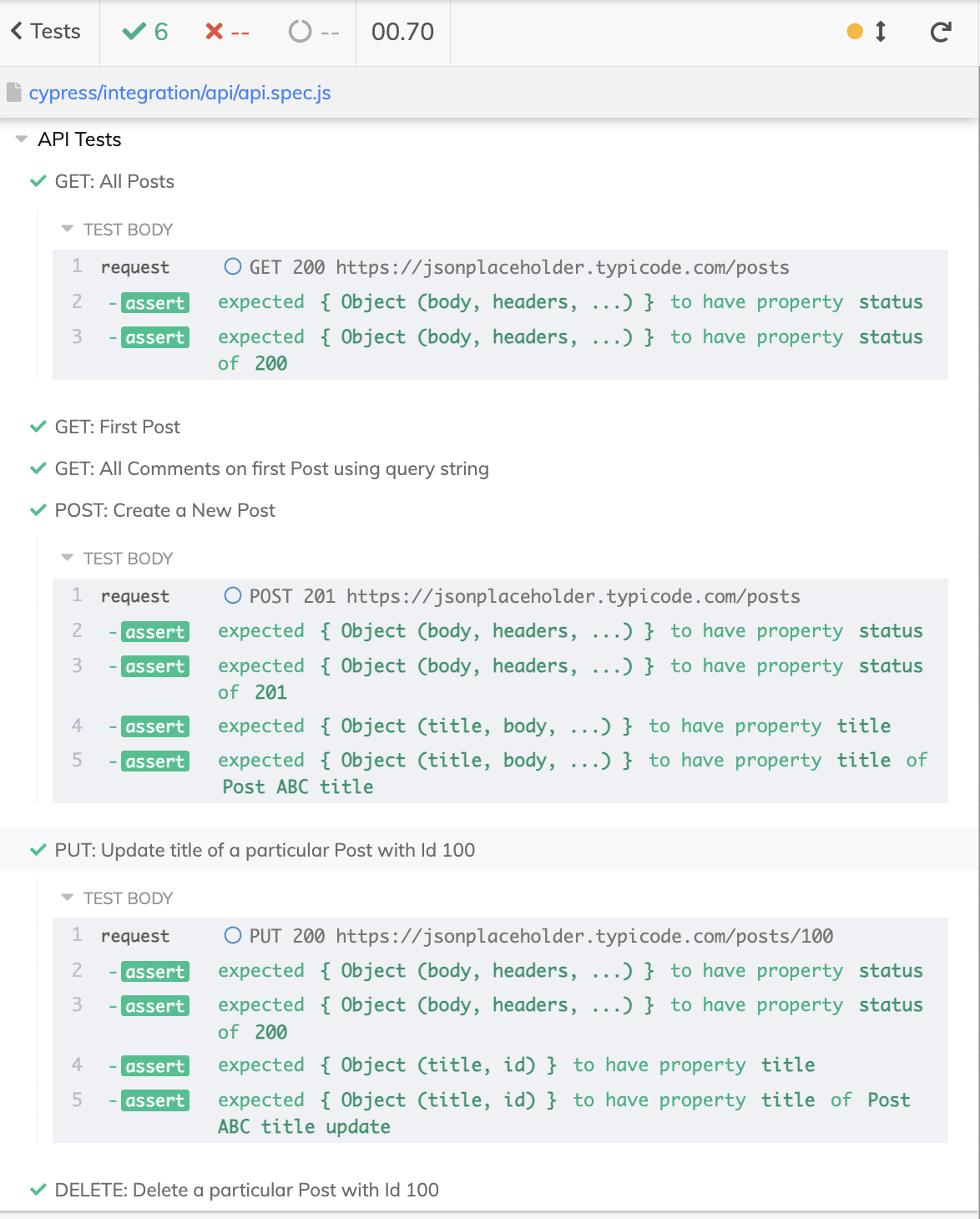The image size is (980, 1219).
Task: Click the passed tests checkmark count
Action: click(x=145, y=33)
